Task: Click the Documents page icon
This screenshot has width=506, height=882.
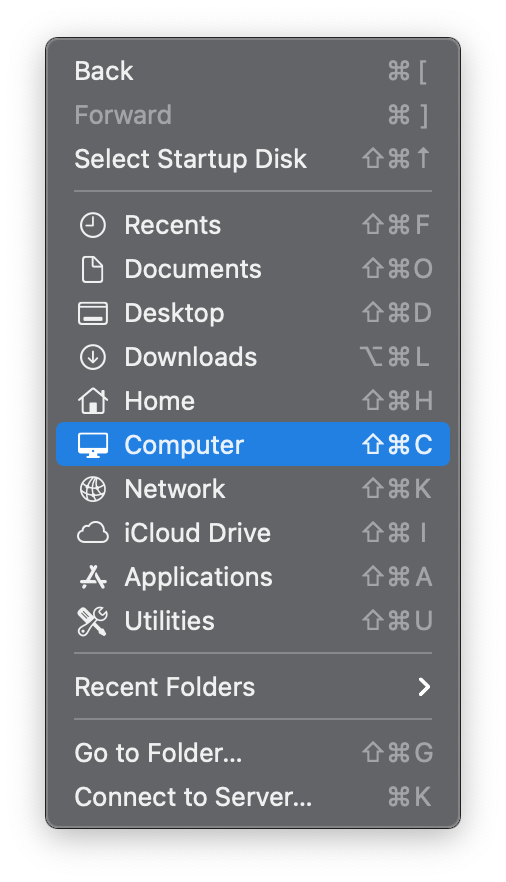Action: click(92, 269)
